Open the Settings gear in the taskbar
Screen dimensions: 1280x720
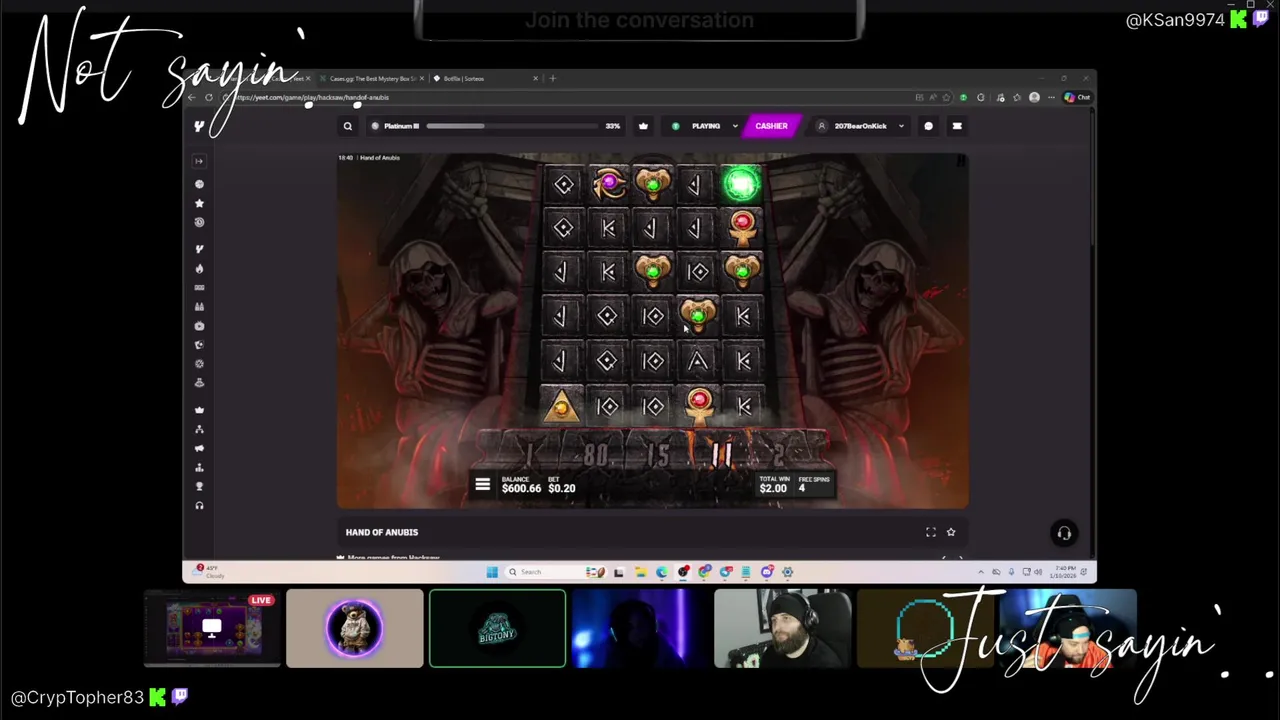click(x=788, y=572)
